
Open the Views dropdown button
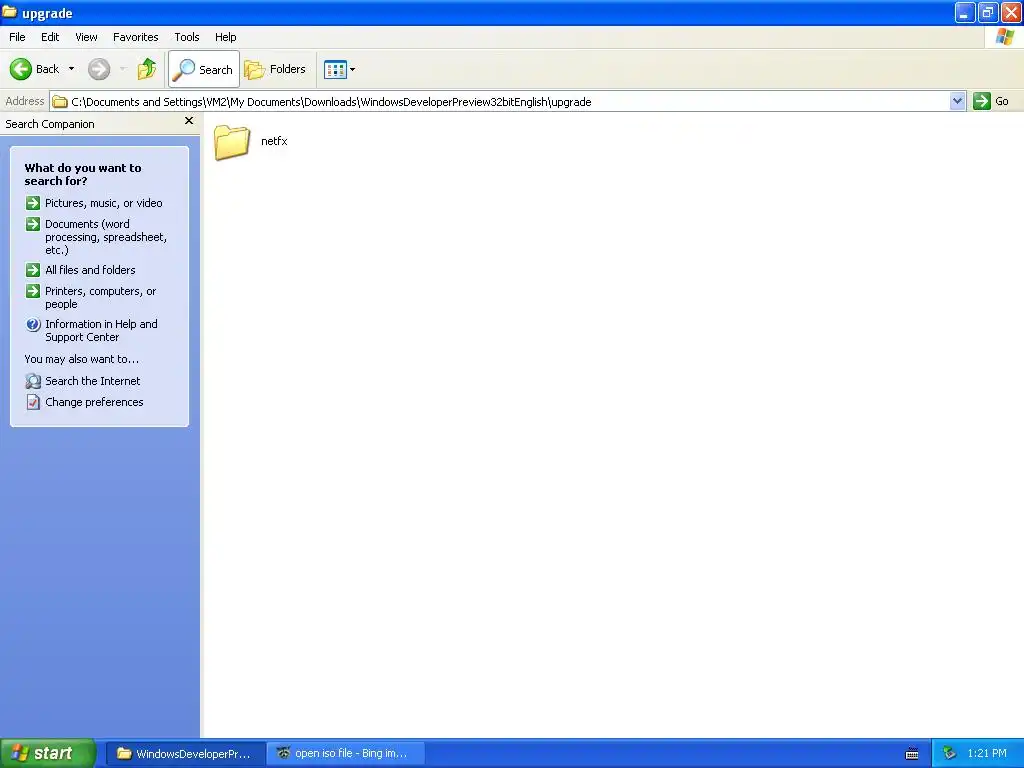(x=340, y=69)
